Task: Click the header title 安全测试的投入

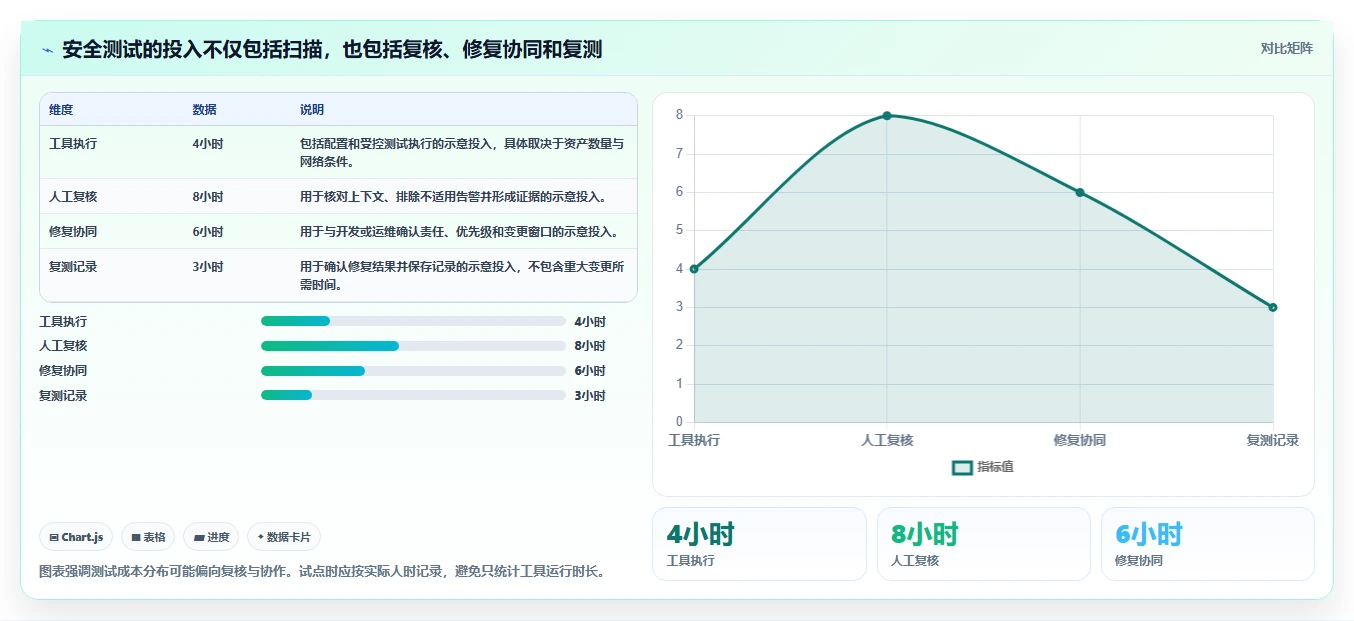Action: click(x=332, y=50)
